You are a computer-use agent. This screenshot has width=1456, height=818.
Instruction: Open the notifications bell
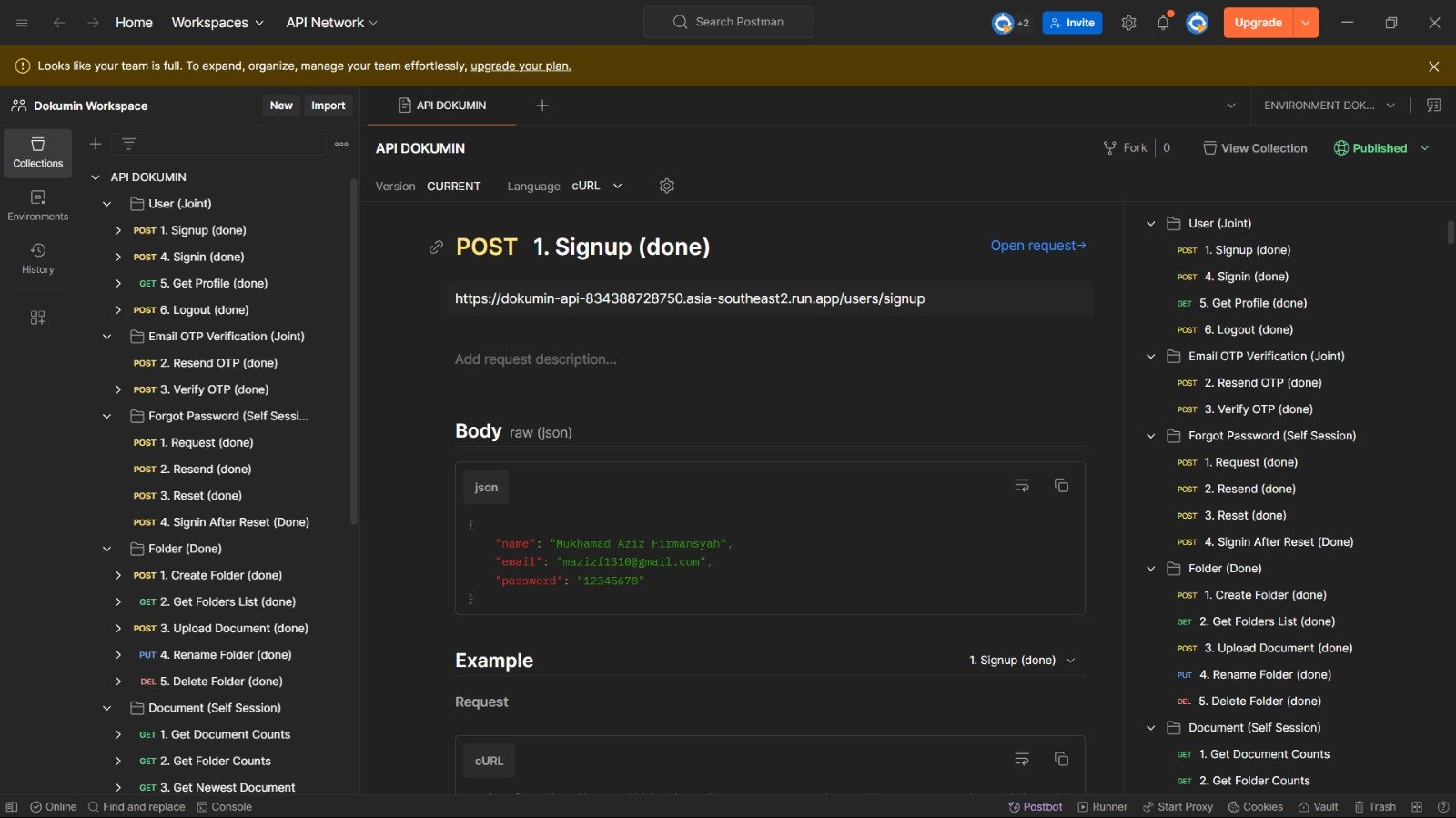1163,23
